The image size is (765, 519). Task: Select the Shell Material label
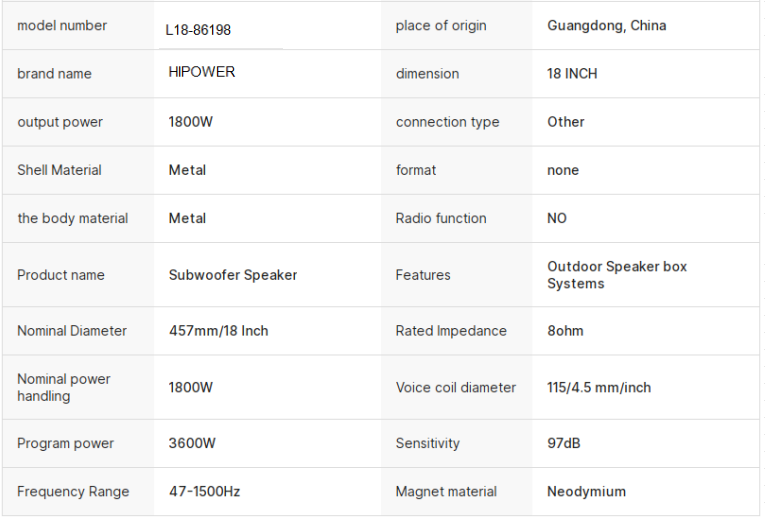click(59, 170)
